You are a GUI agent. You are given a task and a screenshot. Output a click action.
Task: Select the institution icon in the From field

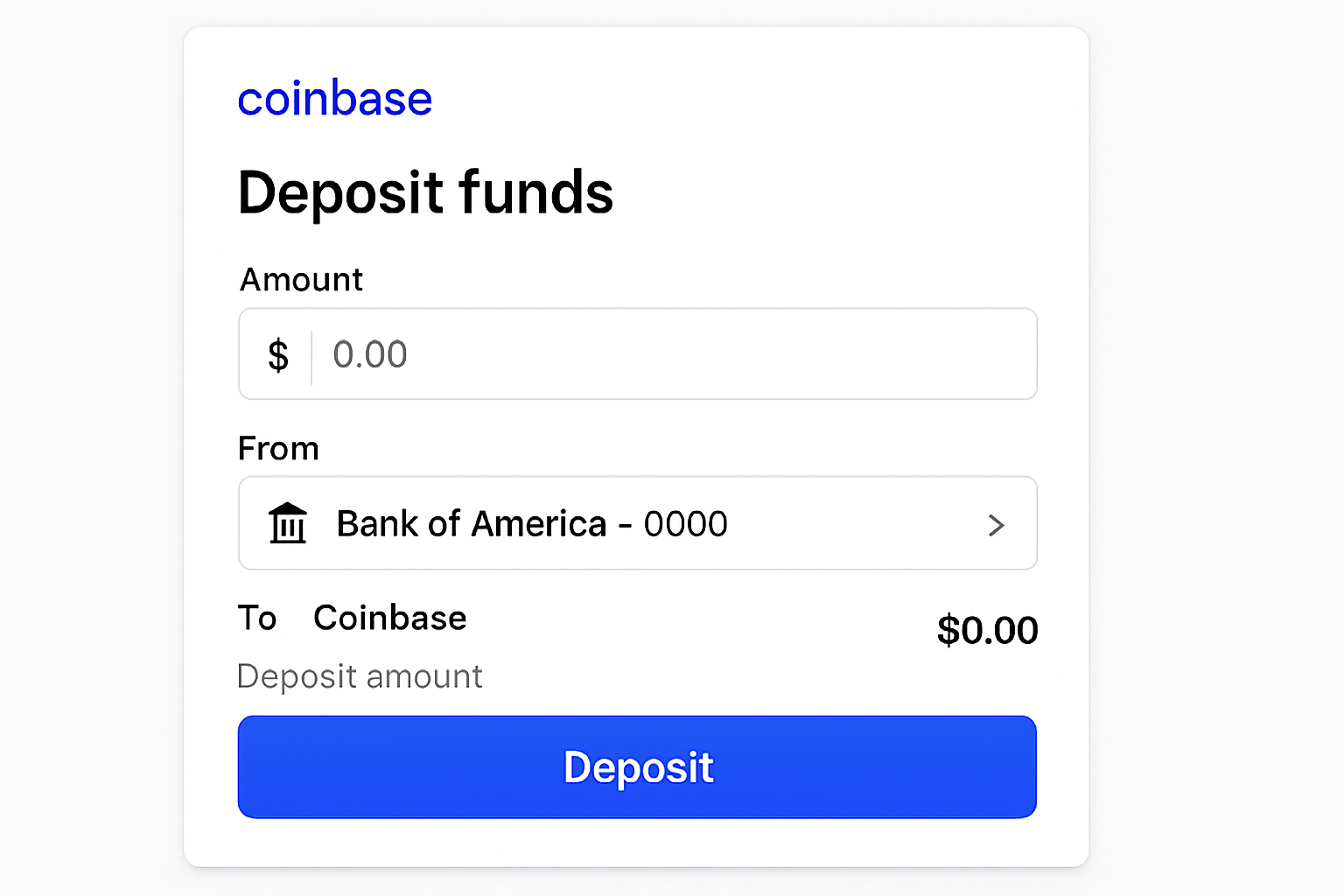pos(288,523)
